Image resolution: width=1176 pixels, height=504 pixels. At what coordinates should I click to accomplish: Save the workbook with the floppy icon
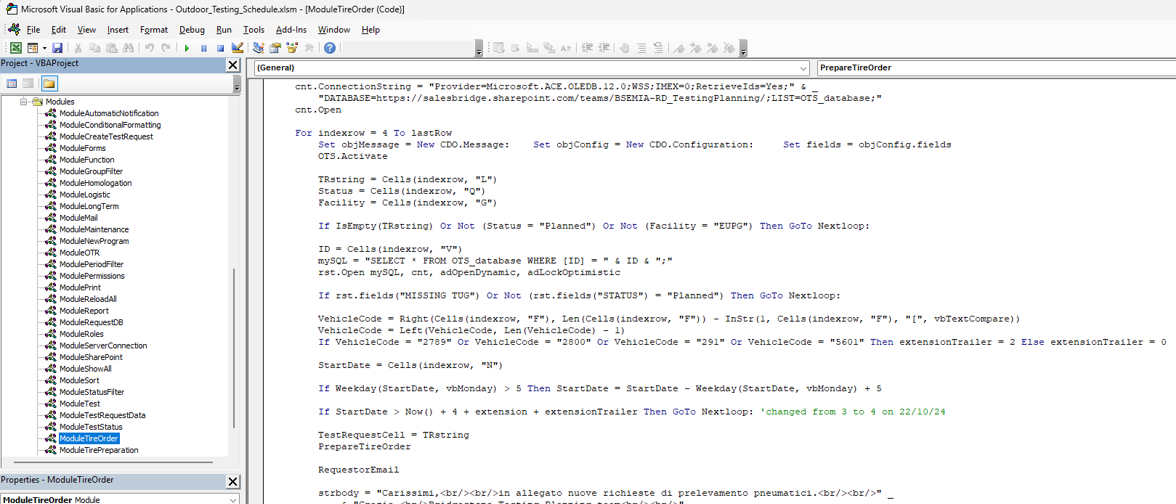point(57,47)
